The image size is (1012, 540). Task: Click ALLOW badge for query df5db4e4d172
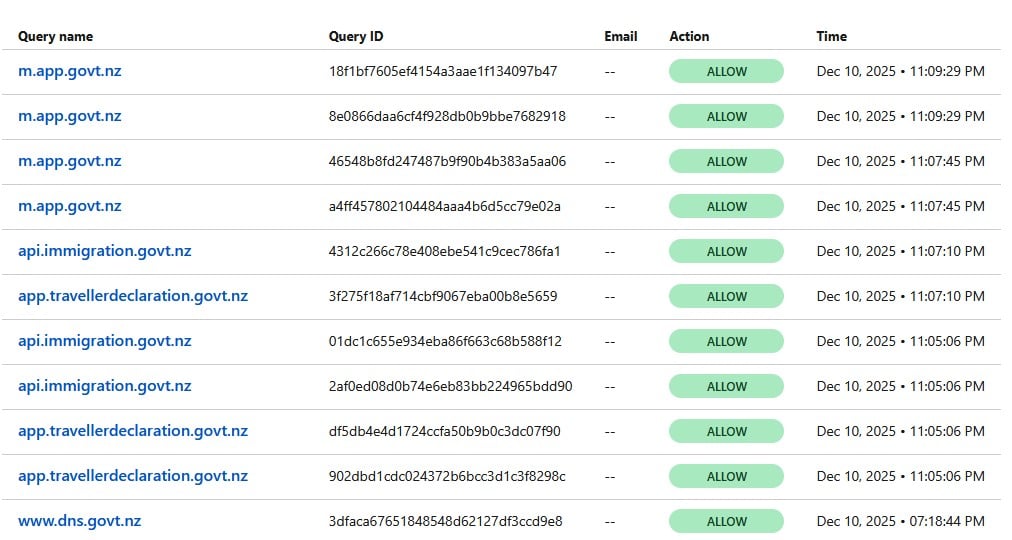726,431
